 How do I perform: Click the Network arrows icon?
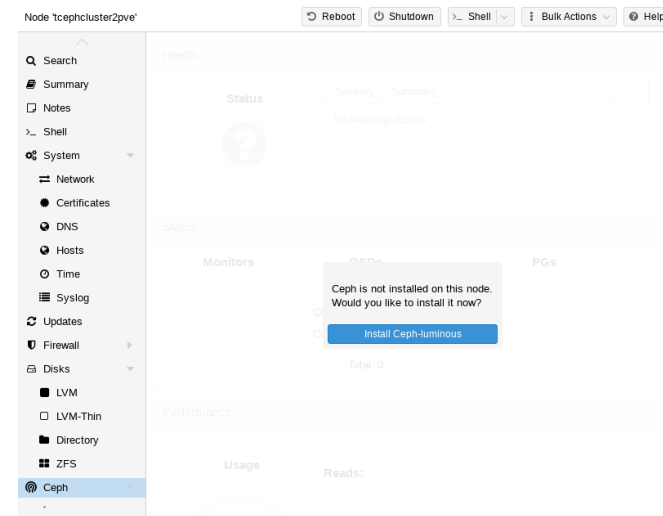44,179
